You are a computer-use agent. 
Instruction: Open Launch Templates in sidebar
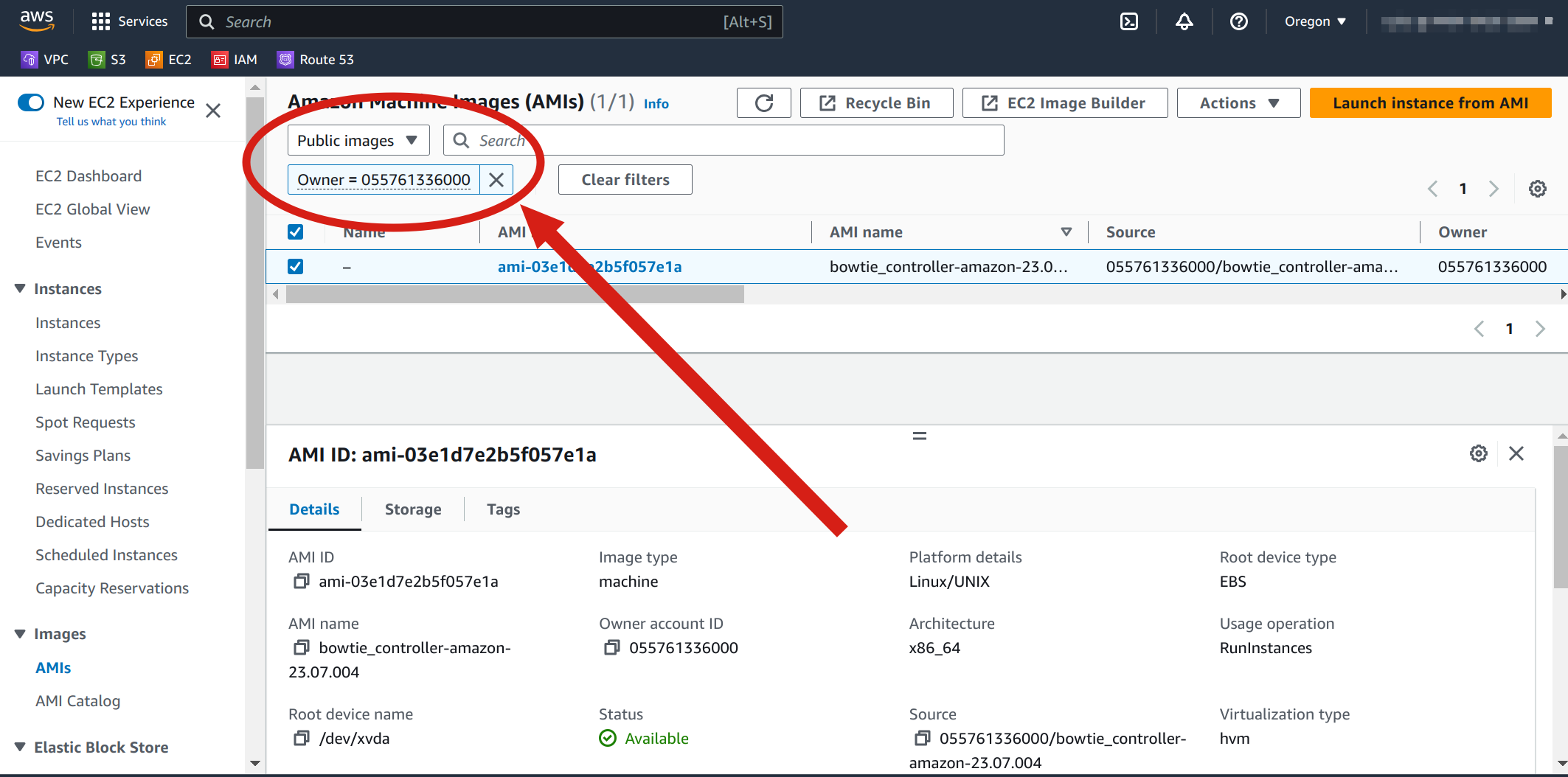pyautogui.click(x=99, y=389)
